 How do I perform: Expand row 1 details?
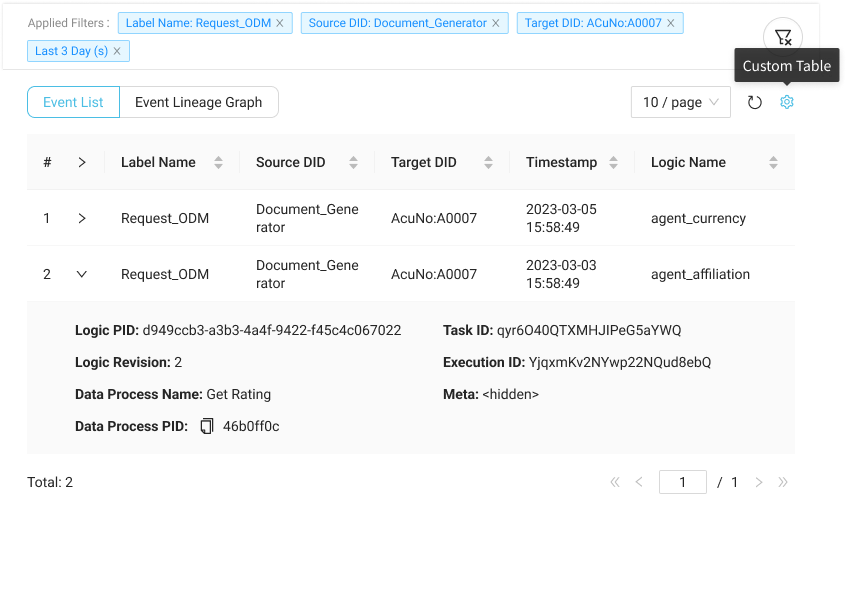point(82,218)
